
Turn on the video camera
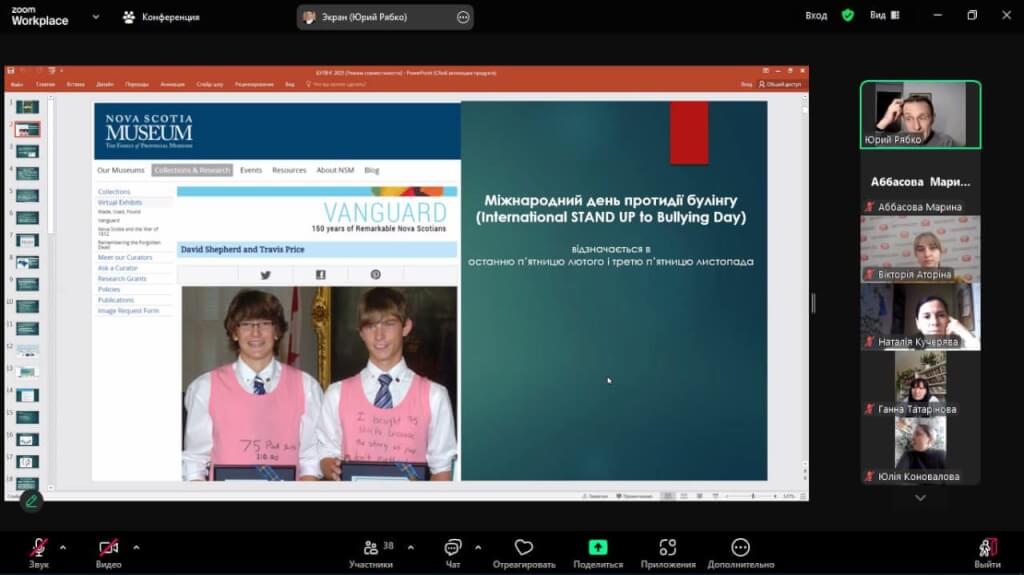pos(108,548)
